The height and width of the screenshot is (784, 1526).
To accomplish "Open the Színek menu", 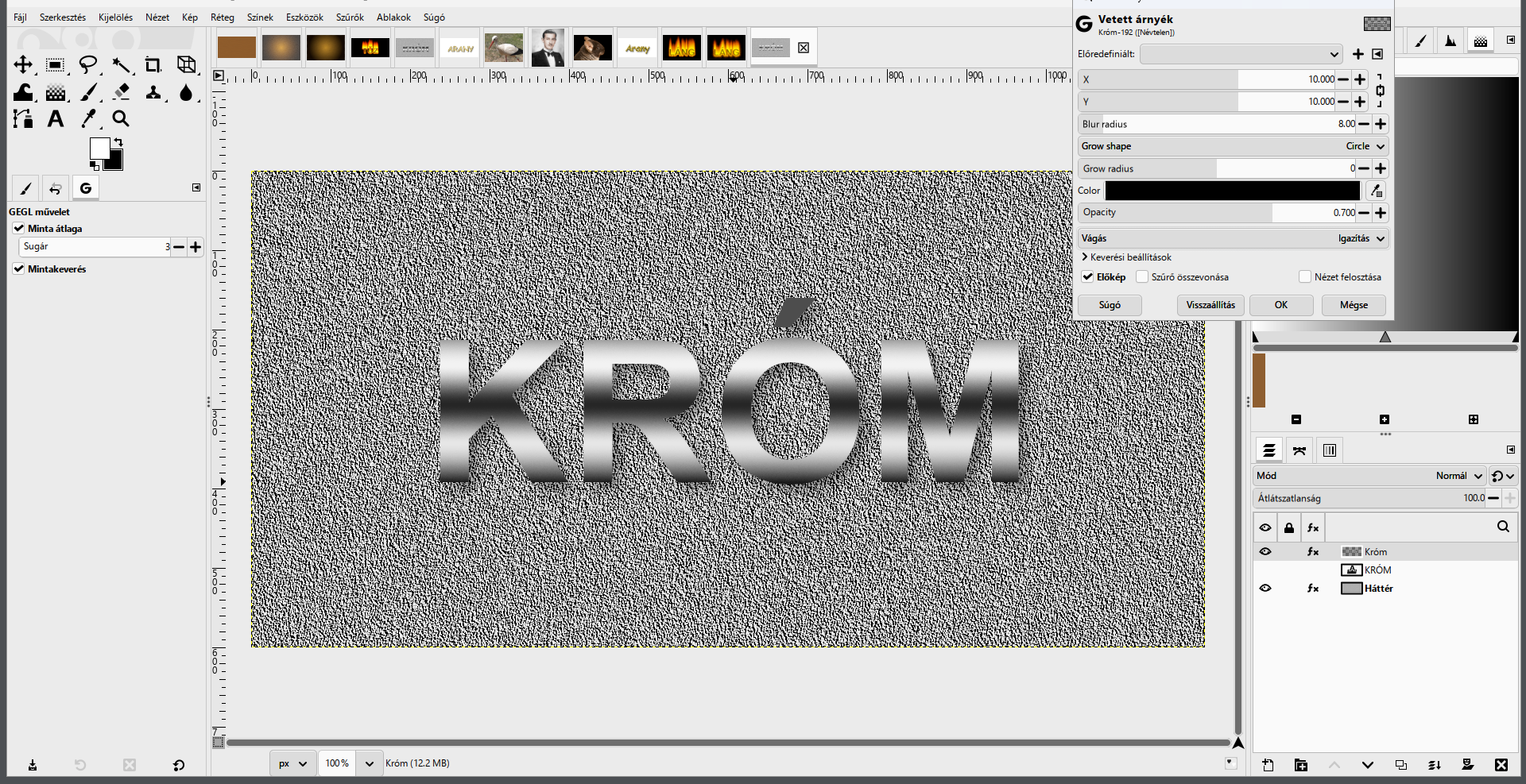I will coord(260,17).
